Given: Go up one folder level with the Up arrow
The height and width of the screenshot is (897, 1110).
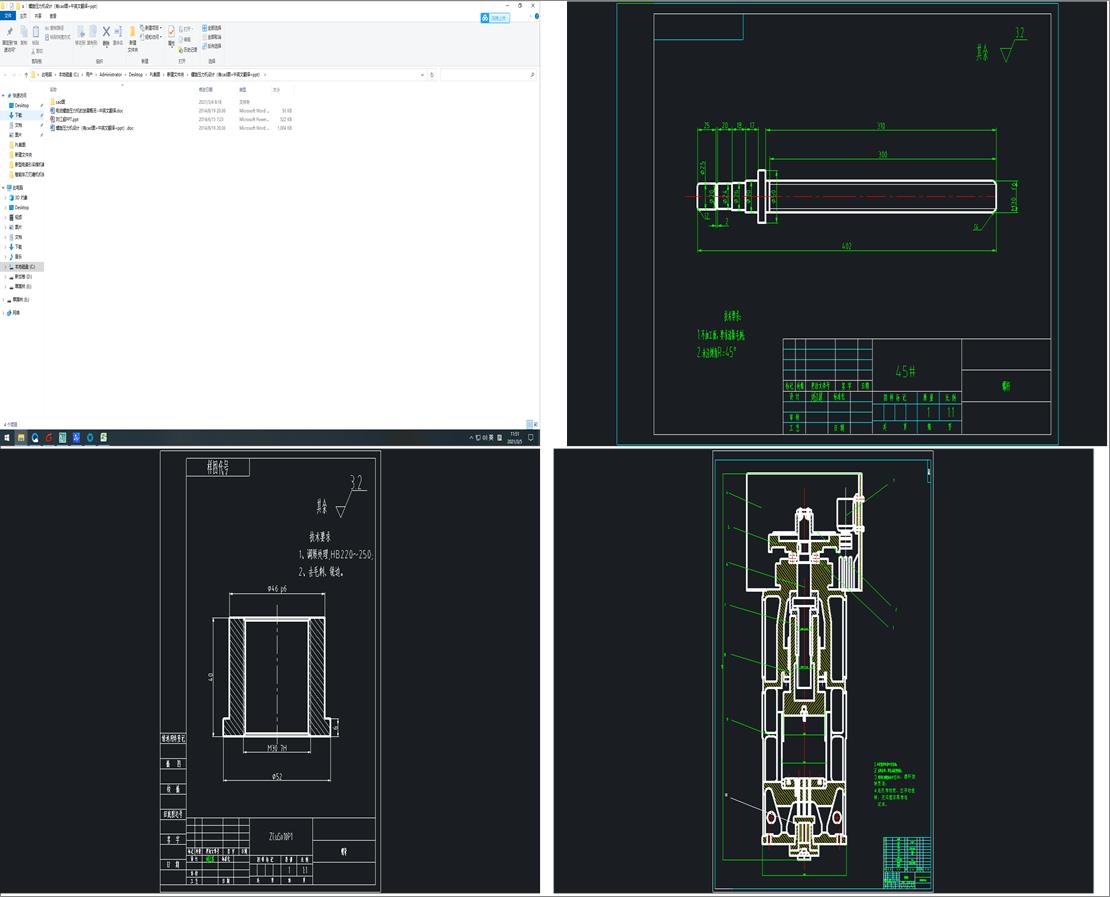Looking at the screenshot, I should pyautogui.click(x=25, y=74).
